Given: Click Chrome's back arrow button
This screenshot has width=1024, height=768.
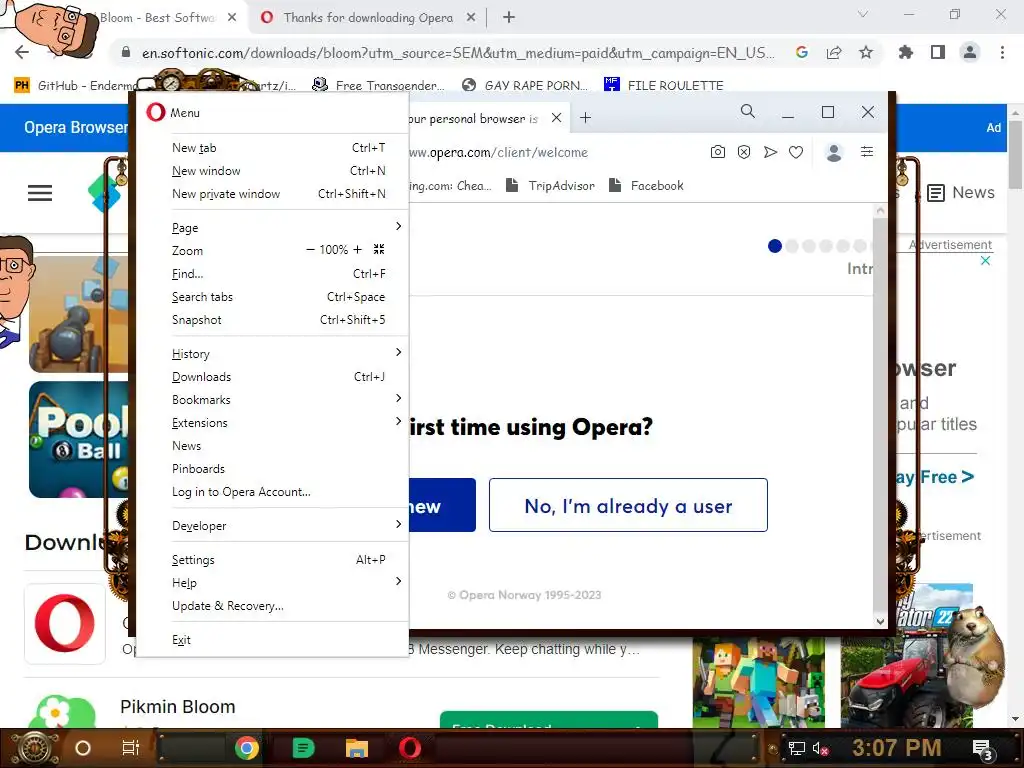Looking at the screenshot, I should (22, 52).
